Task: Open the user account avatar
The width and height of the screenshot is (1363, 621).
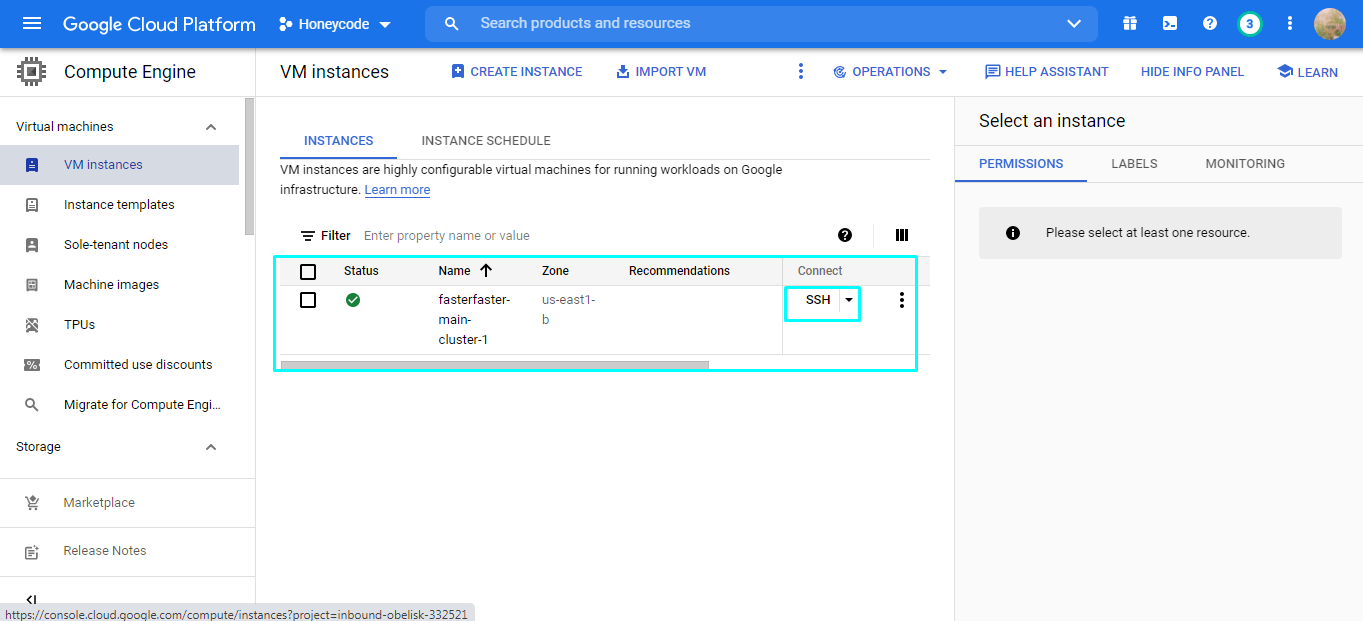Action: pyautogui.click(x=1330, y=23)
